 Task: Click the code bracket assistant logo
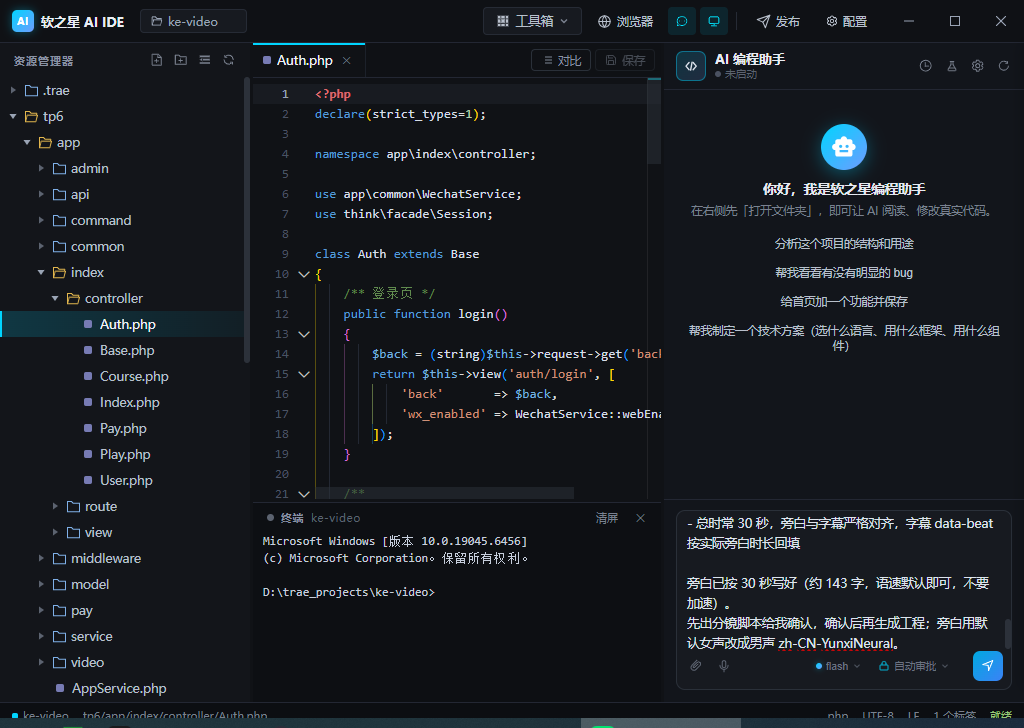[691, 66]
